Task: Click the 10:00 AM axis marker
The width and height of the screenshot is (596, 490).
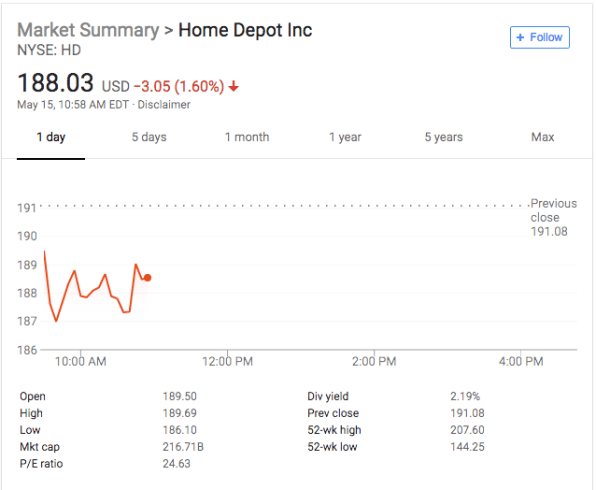Action: (81, 361)
